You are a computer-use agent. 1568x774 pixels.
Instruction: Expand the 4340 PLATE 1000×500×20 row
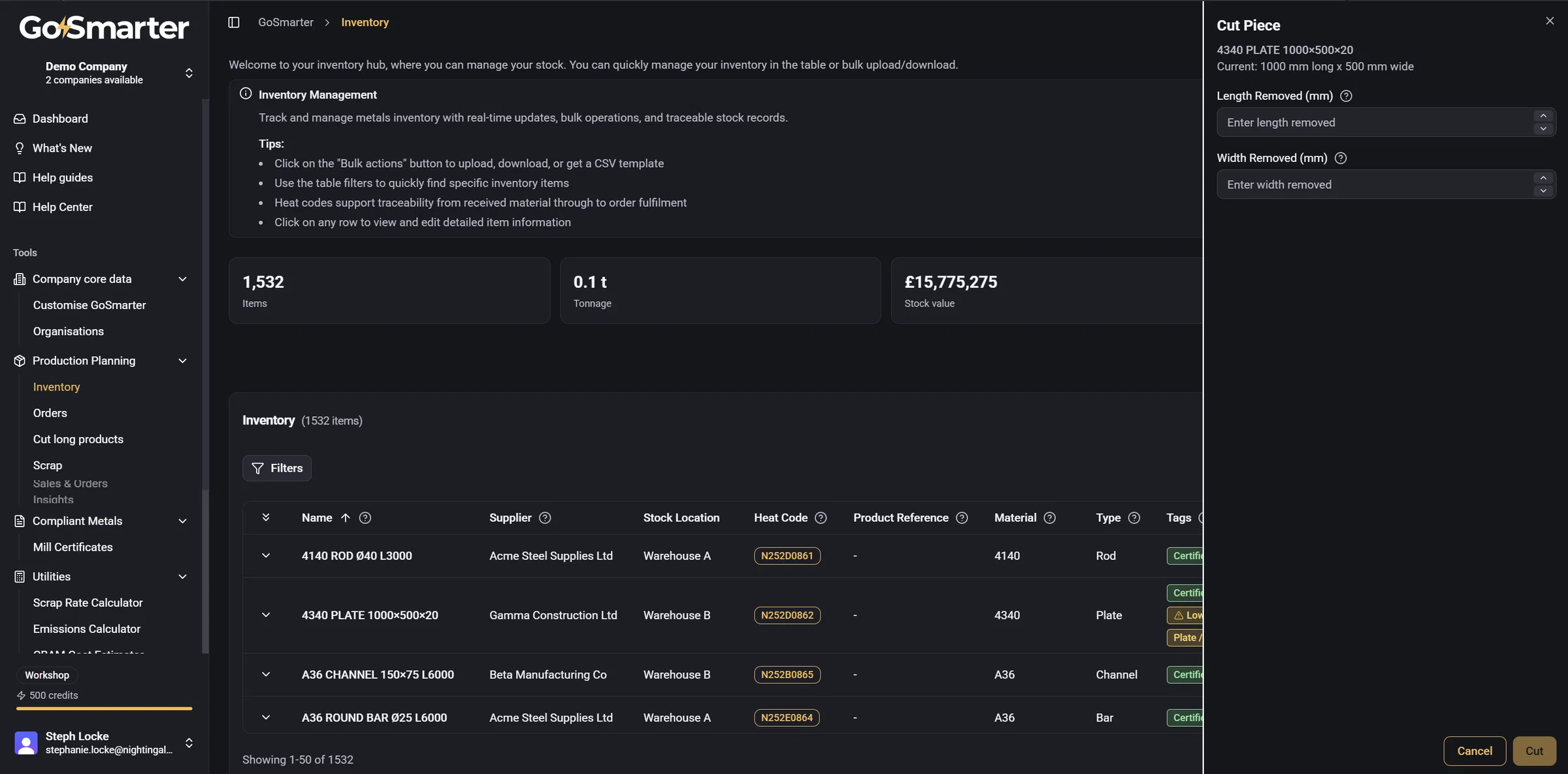[266, 615]
